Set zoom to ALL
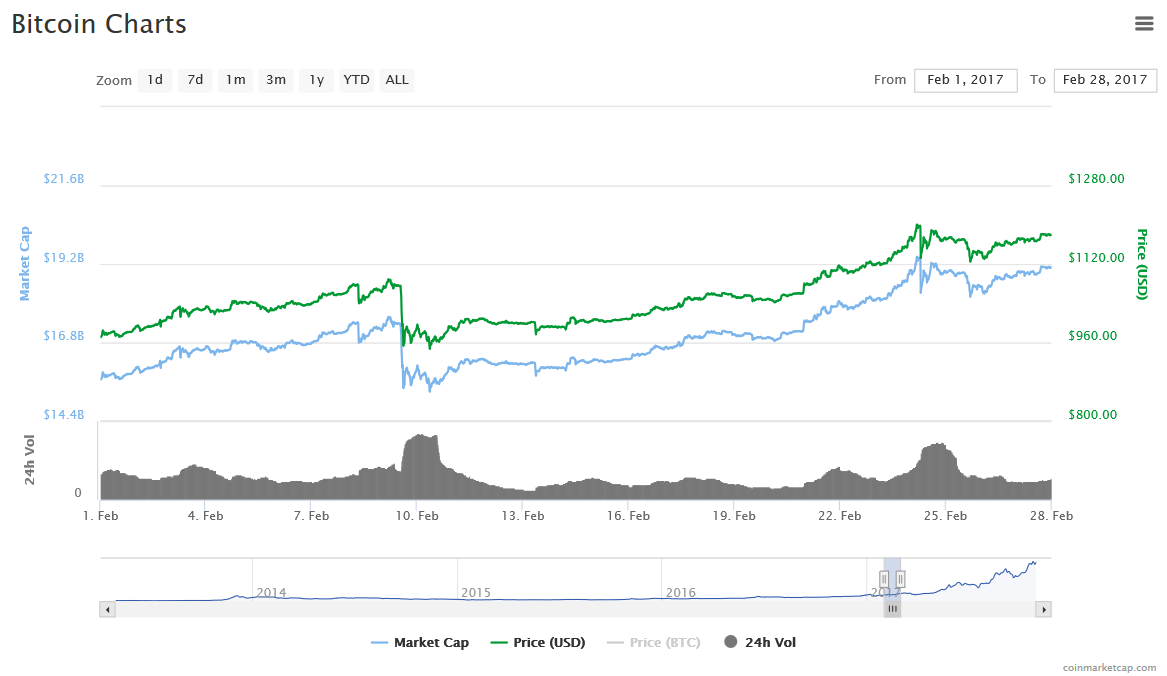This screenshot has height=676, width=1167. [x=397, y=80]
